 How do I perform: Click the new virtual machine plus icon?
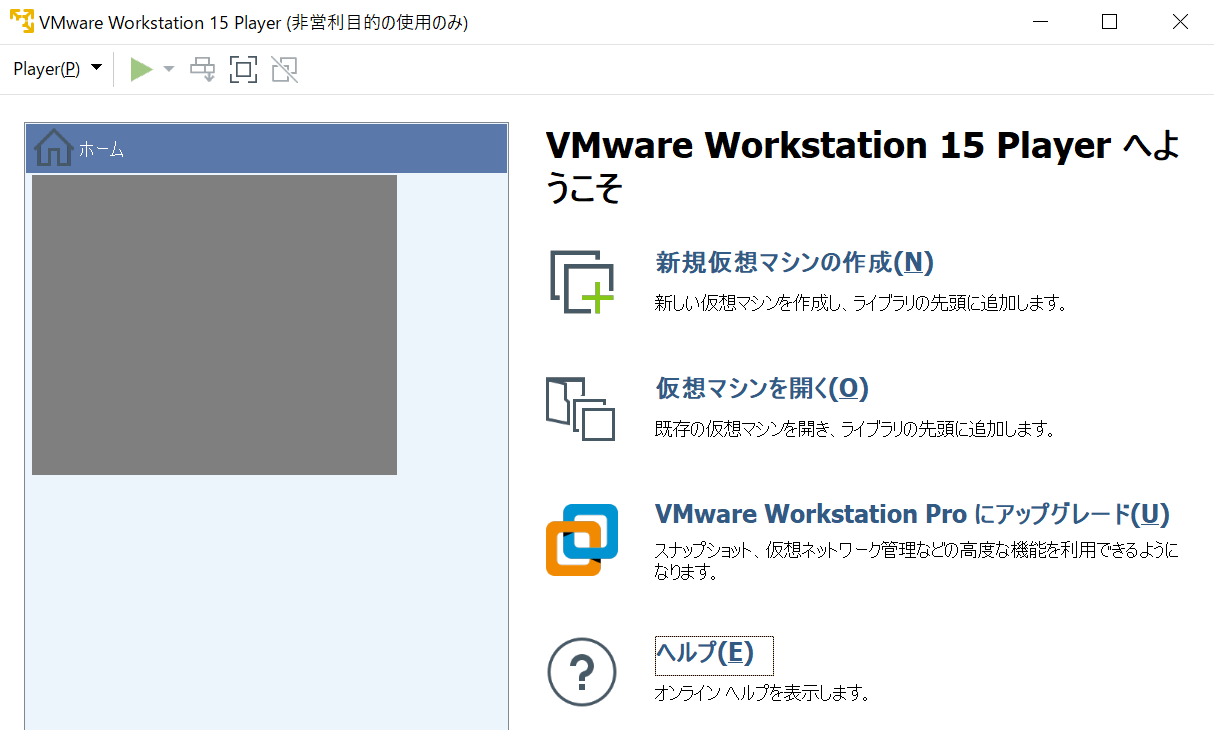point(582,282)
